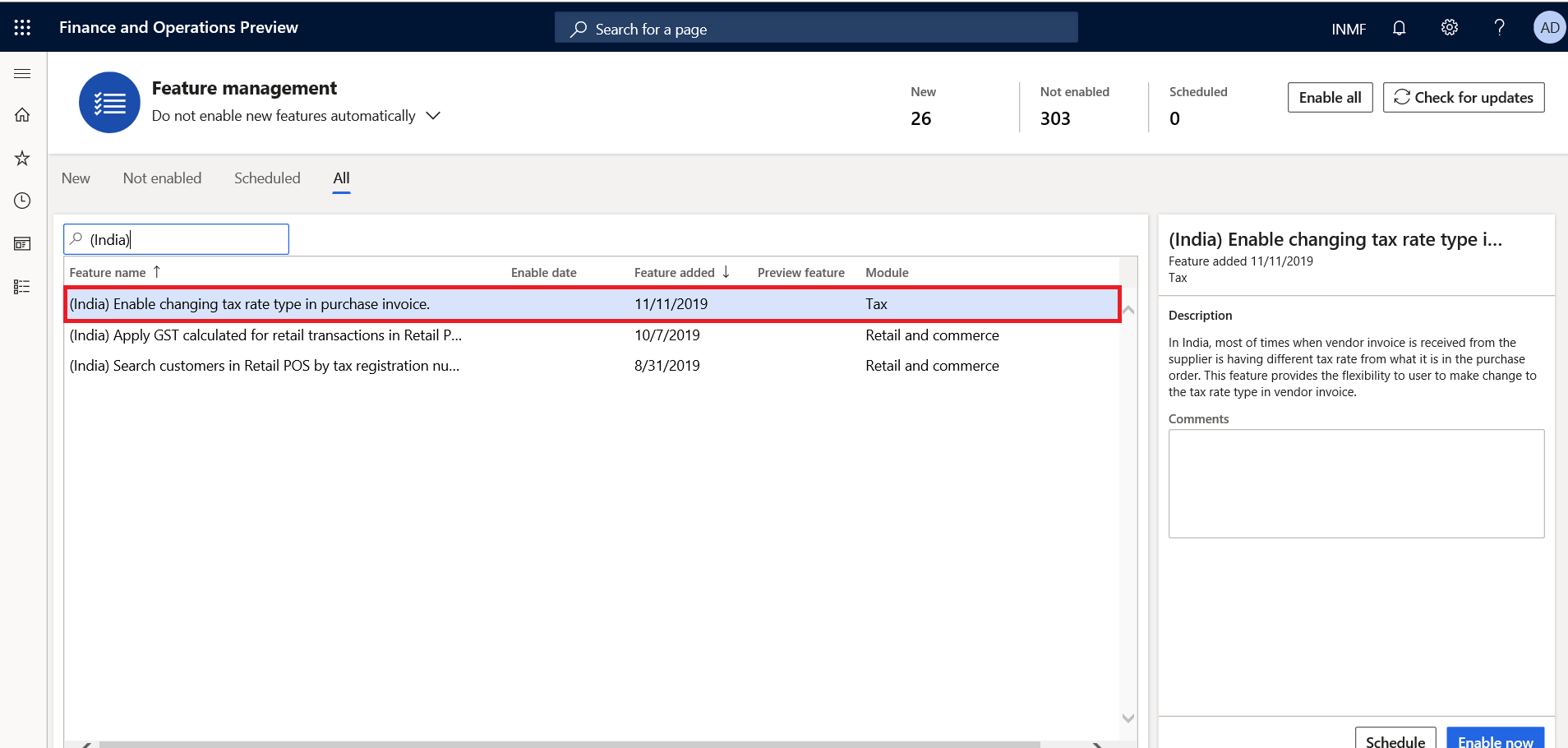Screen dimensions: 1568x748
Task: Click Retail and commerce cell in Search customers row
Action: pyautogui.click(x=932, y=366)
